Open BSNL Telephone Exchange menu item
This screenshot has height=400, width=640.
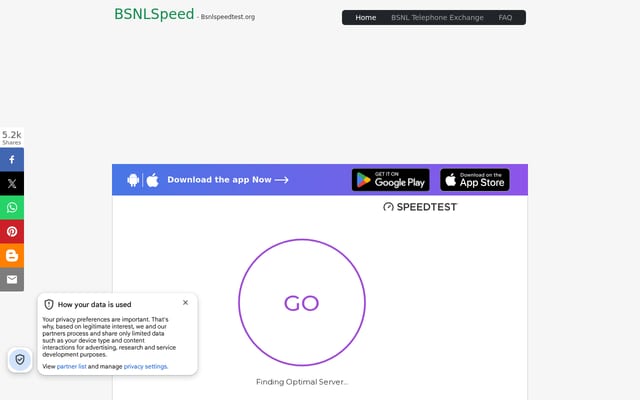437,18
